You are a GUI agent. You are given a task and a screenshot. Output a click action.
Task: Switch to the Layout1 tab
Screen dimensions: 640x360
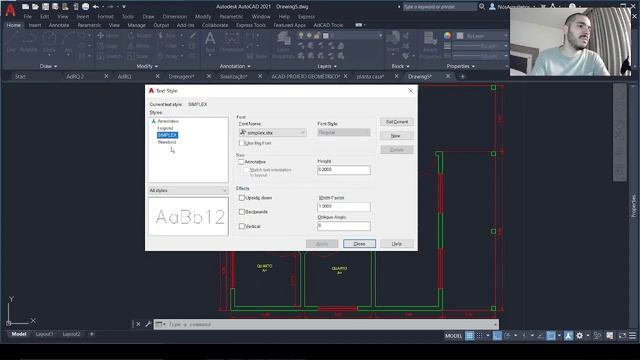point(44,334)
